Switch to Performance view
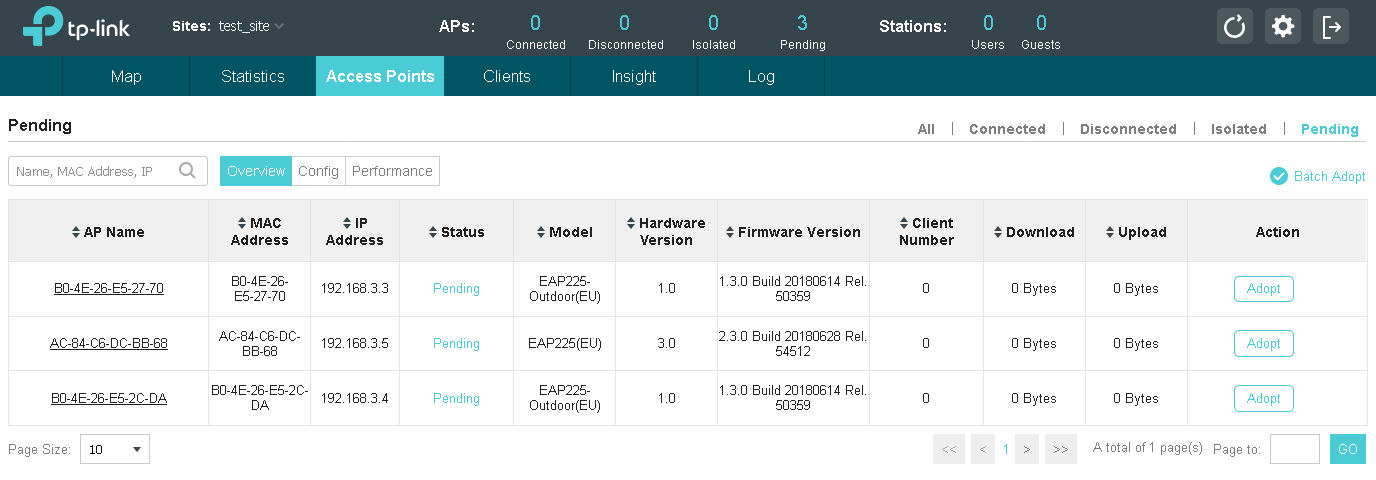Screen dimensions: 1376x480 392,171
